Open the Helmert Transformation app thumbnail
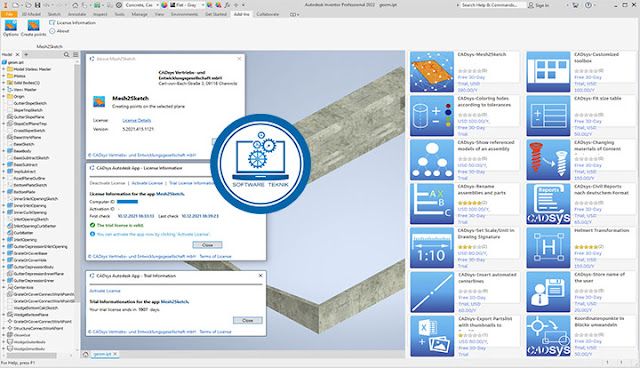640x368 pixels. (x=548, y=248)
